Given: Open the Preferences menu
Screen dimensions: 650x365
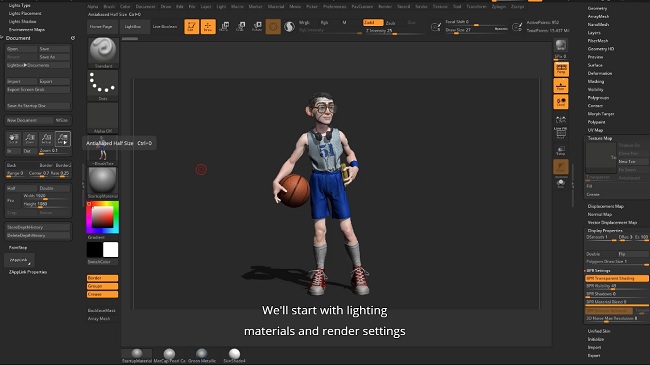Looking at the screenshot, I should 335,7.
